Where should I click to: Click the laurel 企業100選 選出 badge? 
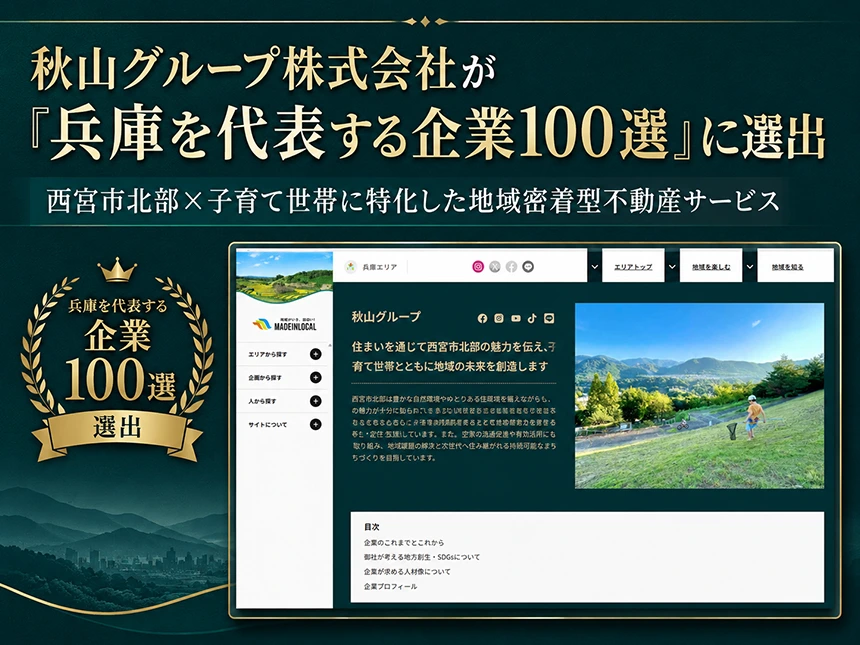click(x=117, y=359)
